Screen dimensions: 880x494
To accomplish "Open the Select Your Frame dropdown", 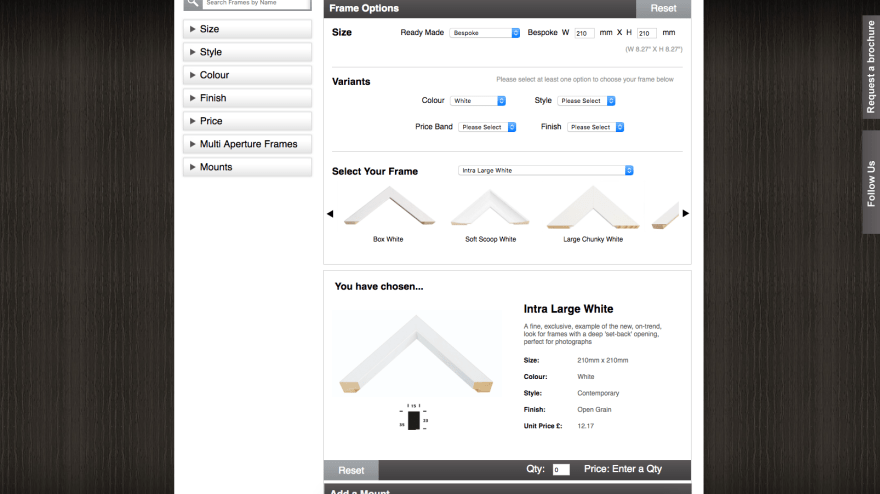I will (546, 170).
